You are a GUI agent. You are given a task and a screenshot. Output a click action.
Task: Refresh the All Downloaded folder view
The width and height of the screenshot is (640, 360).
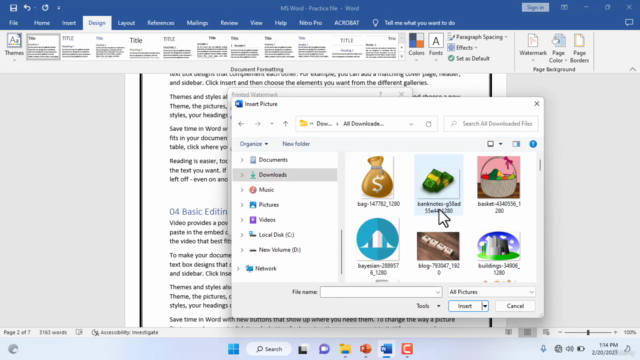[428, 124]
